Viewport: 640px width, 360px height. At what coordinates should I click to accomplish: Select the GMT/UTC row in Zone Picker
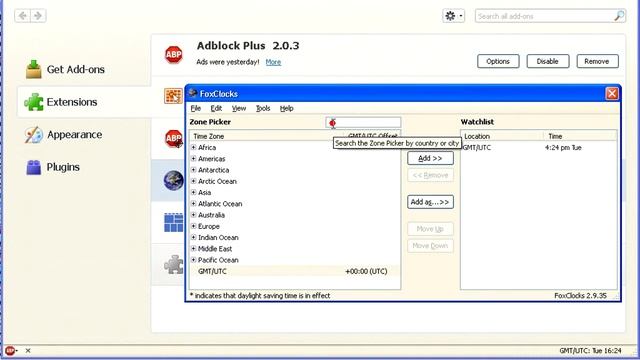295,271
